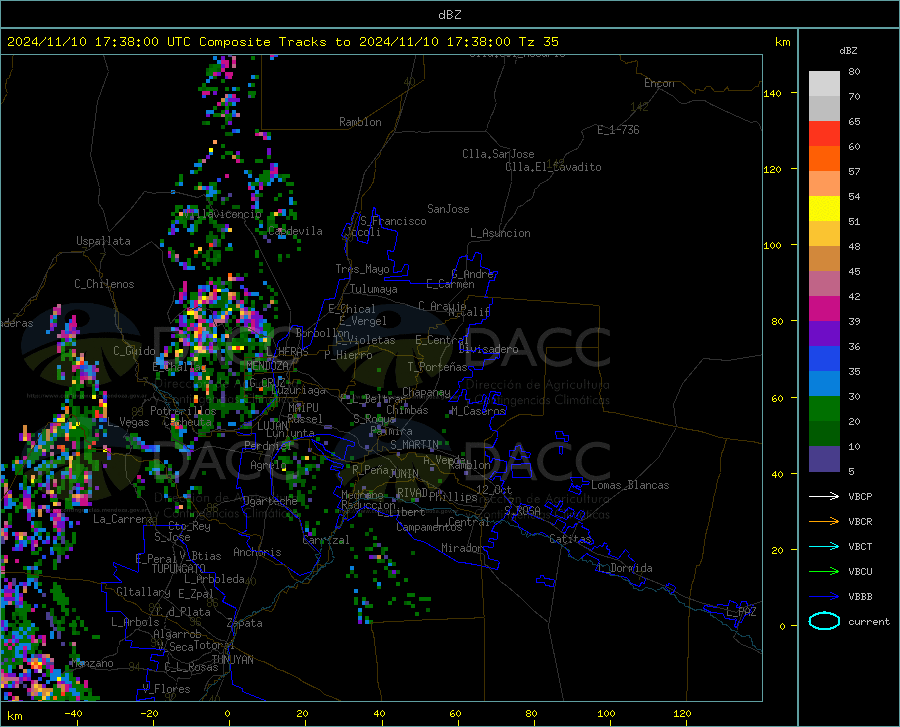Click the Tulumaya map label
Image resolution: width=900 pixels, height=727 pixels.
(x=374, y=289)
